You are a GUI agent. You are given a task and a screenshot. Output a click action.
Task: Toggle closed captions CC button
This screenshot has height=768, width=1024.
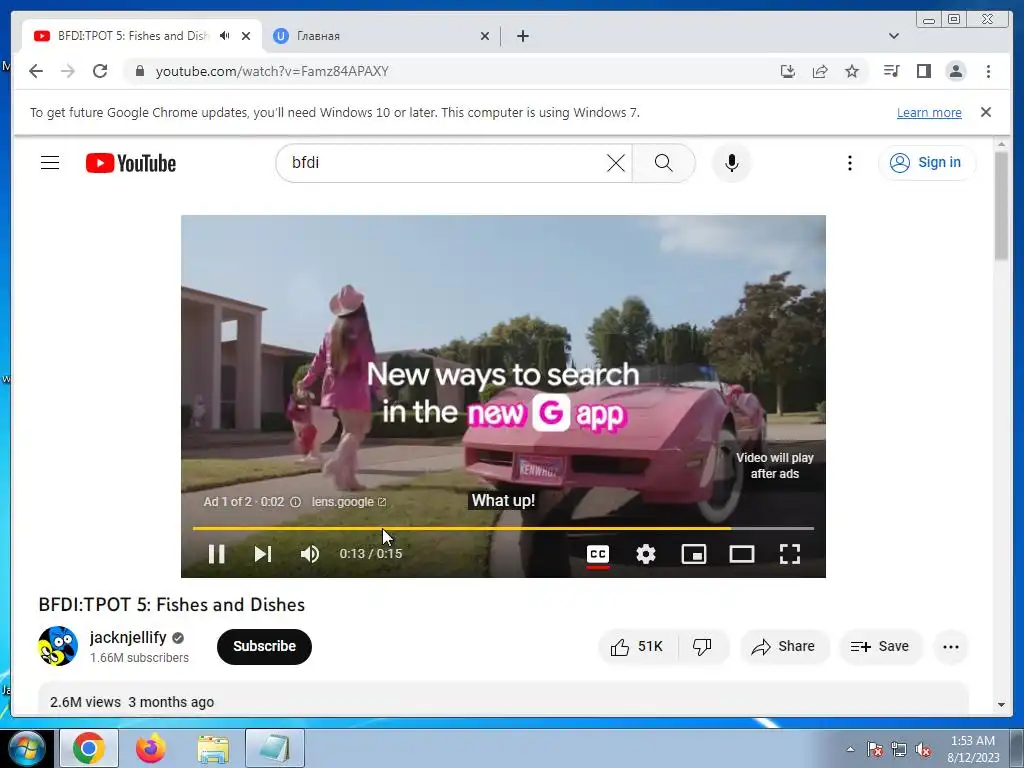(598, 554)
